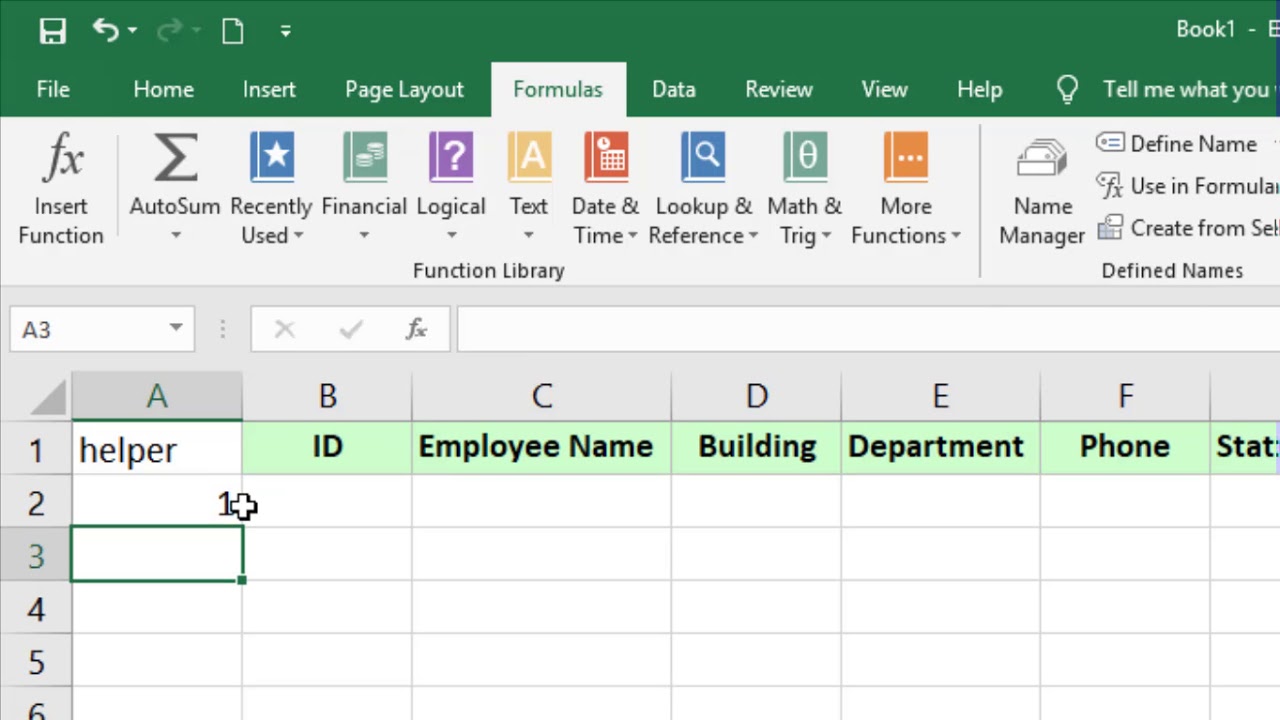Open the Page Layout tab

pos(404,89)
